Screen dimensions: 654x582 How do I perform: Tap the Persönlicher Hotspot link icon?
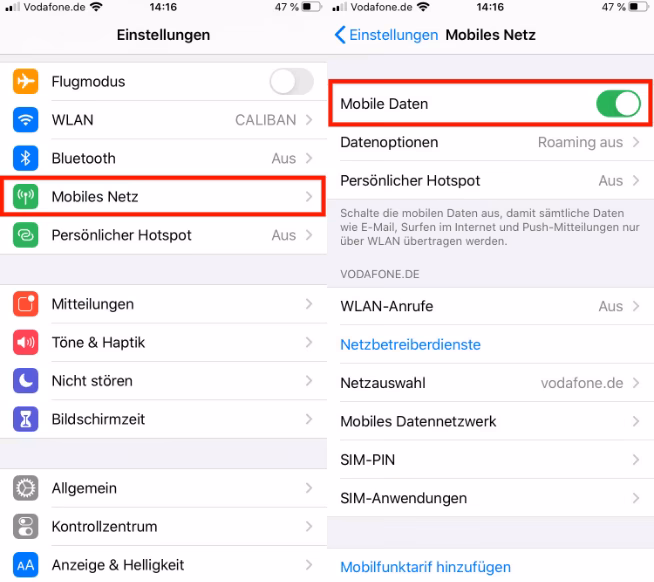click(x=25, y=235)
